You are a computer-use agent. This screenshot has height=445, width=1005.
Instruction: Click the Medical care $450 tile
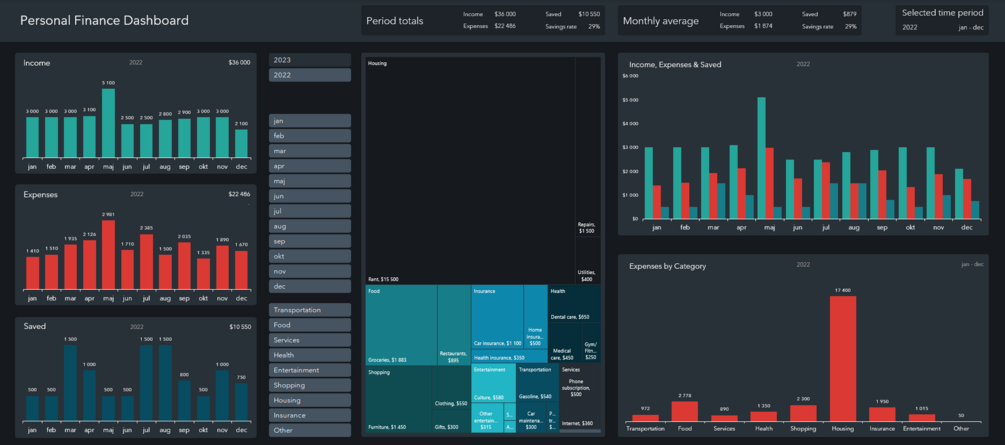click(x=565, y=343)
